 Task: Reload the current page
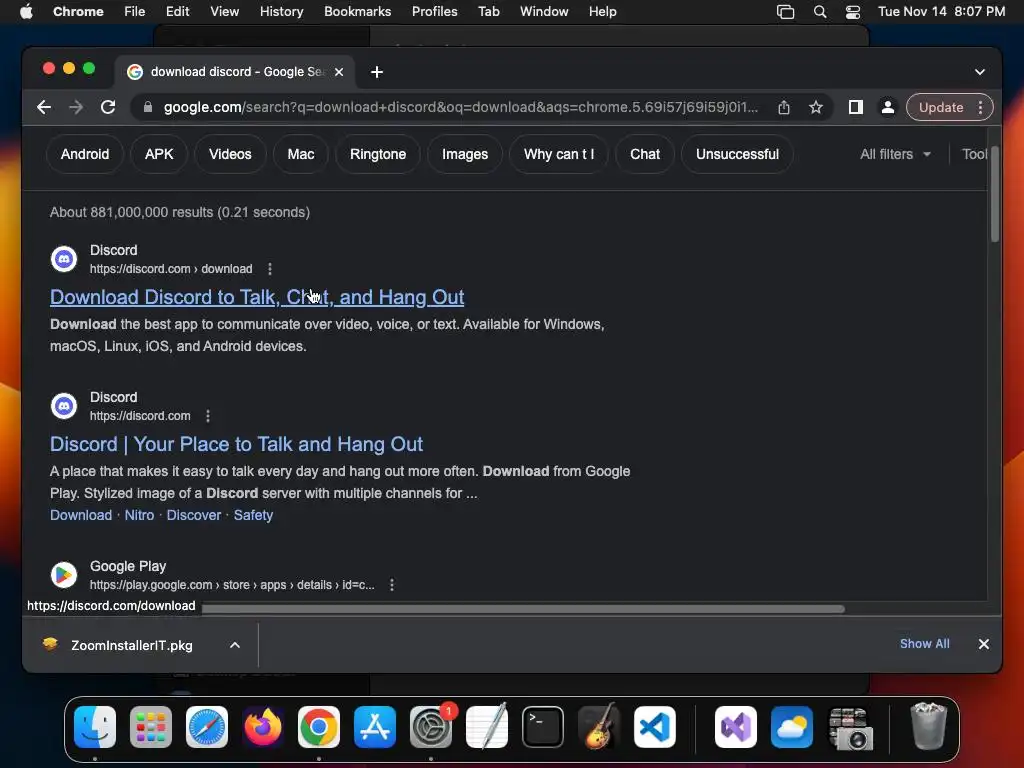click(x=108, y=107)
